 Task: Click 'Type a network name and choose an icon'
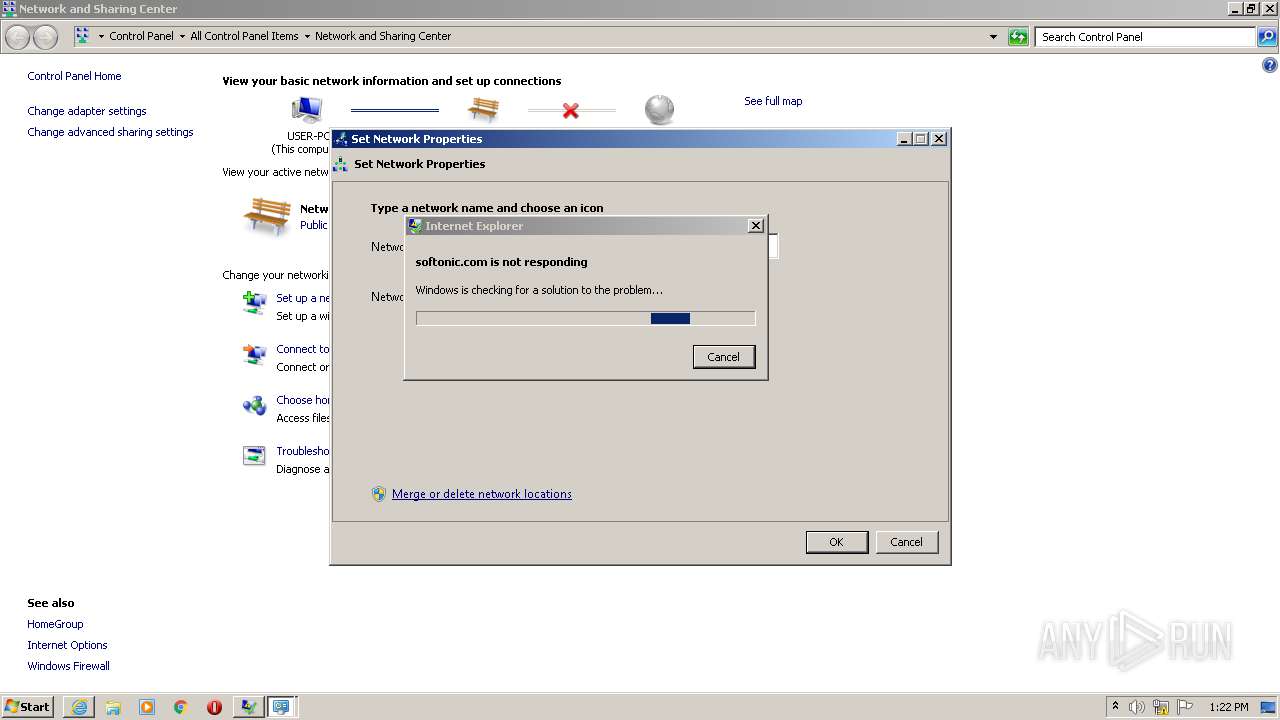point(487,208)
